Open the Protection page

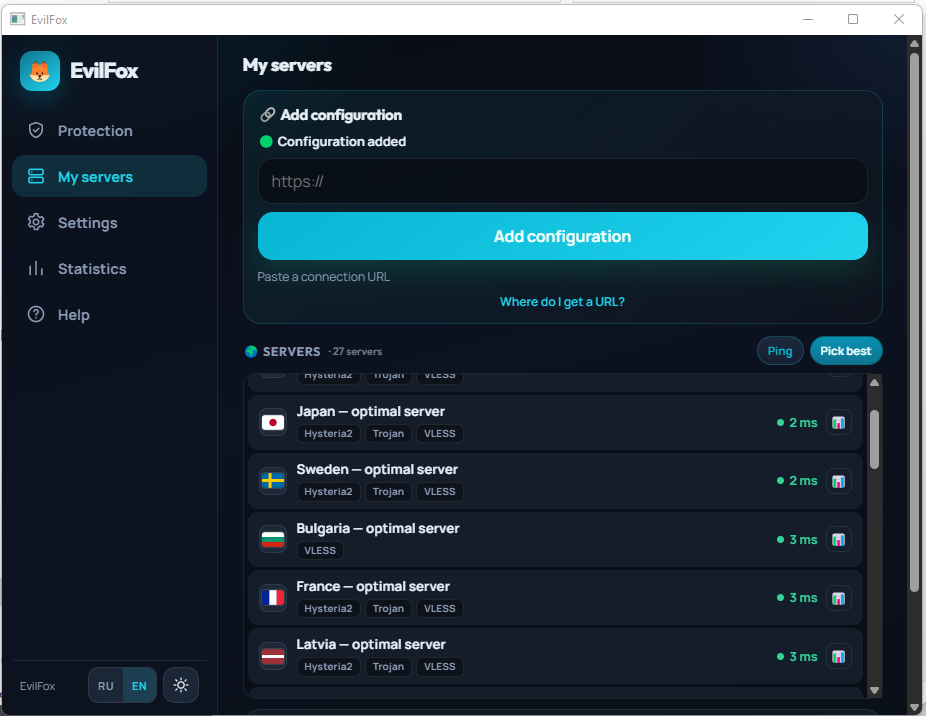point(109,131)
